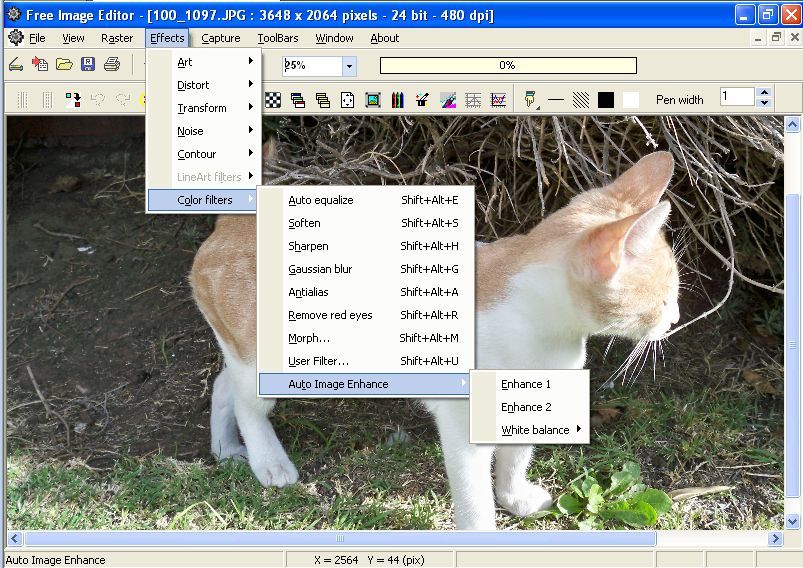Viewport: 803px width, 568px height.
Task: Click the scanner acquire icon
Action: [x=16, y=65]
